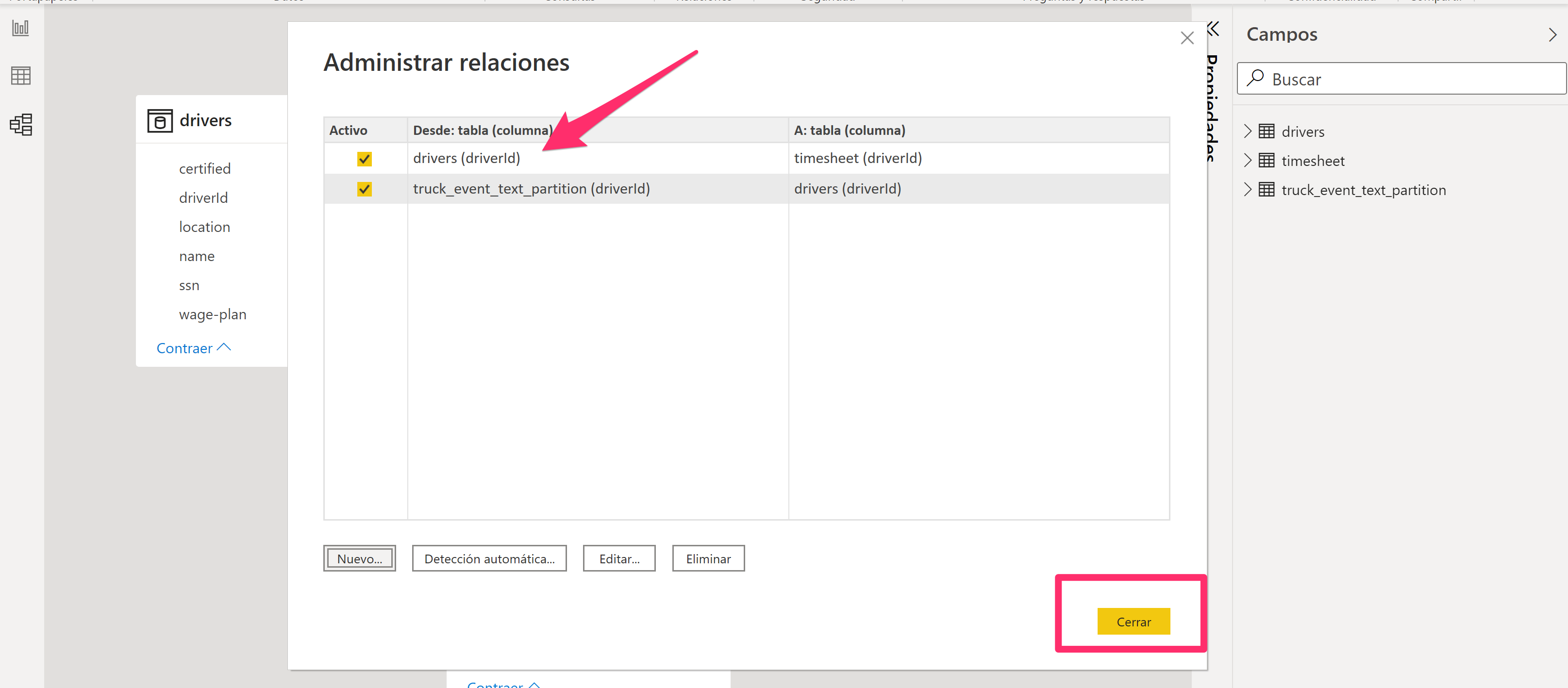1568x688 pixels.
Task: Click the search magnifier icon in Campos
Action: [x=1254, y=78]
